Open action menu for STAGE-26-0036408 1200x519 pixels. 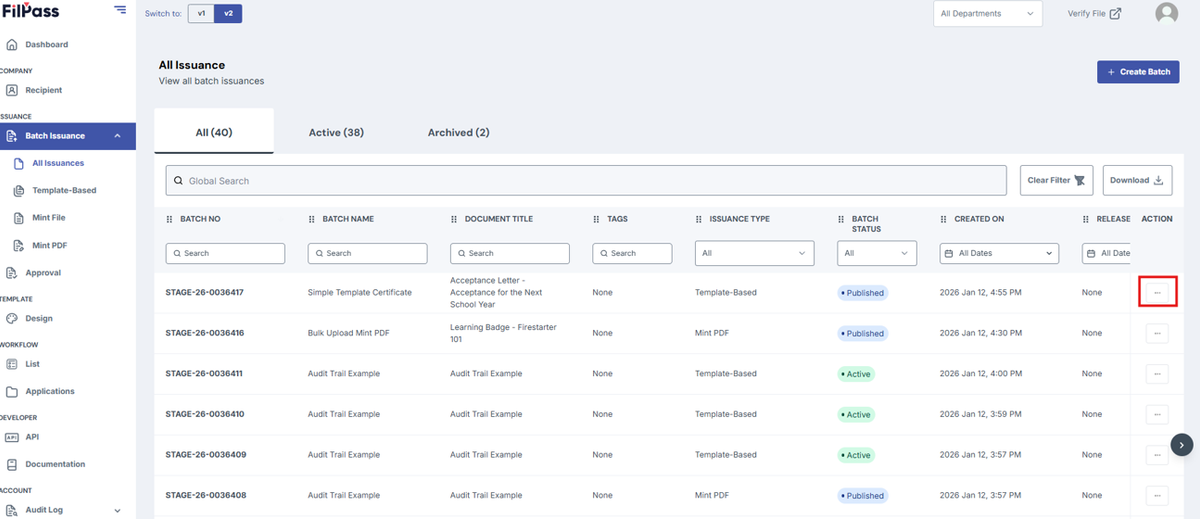[1157, 495]
